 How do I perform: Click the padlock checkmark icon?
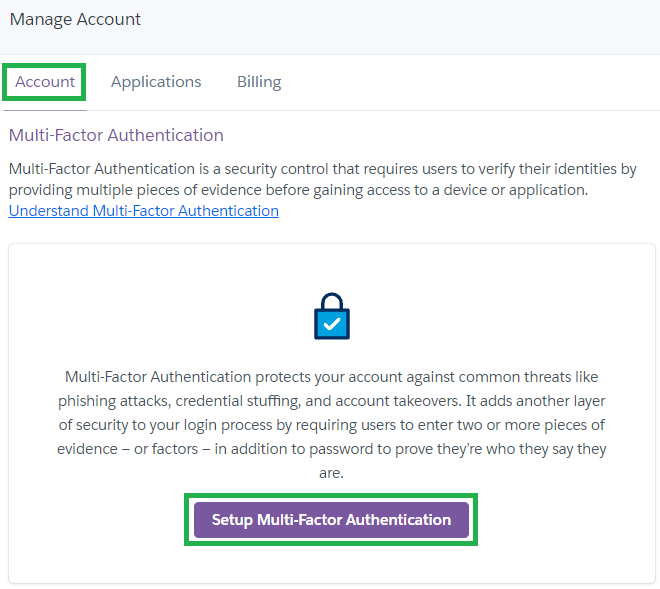[332, 316]
